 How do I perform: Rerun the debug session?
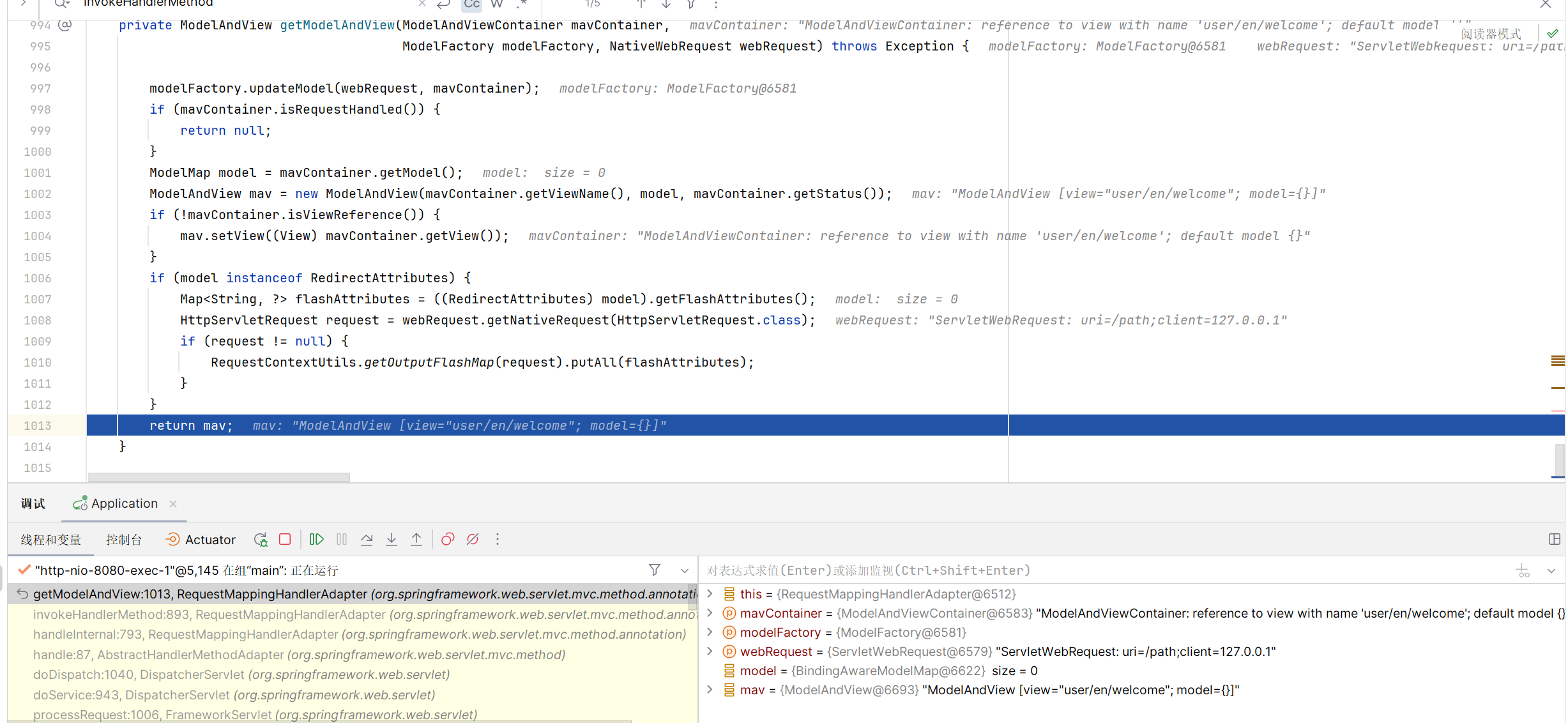261,540
